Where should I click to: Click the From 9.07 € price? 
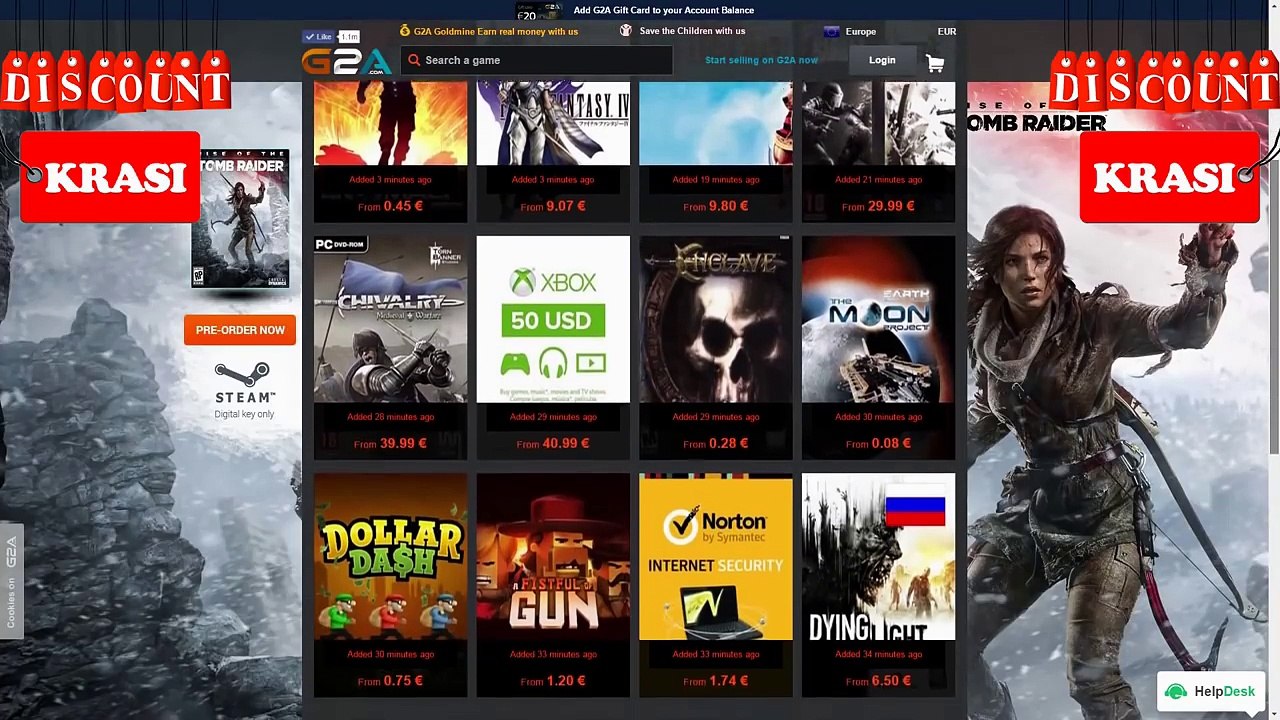click(553, 206)
